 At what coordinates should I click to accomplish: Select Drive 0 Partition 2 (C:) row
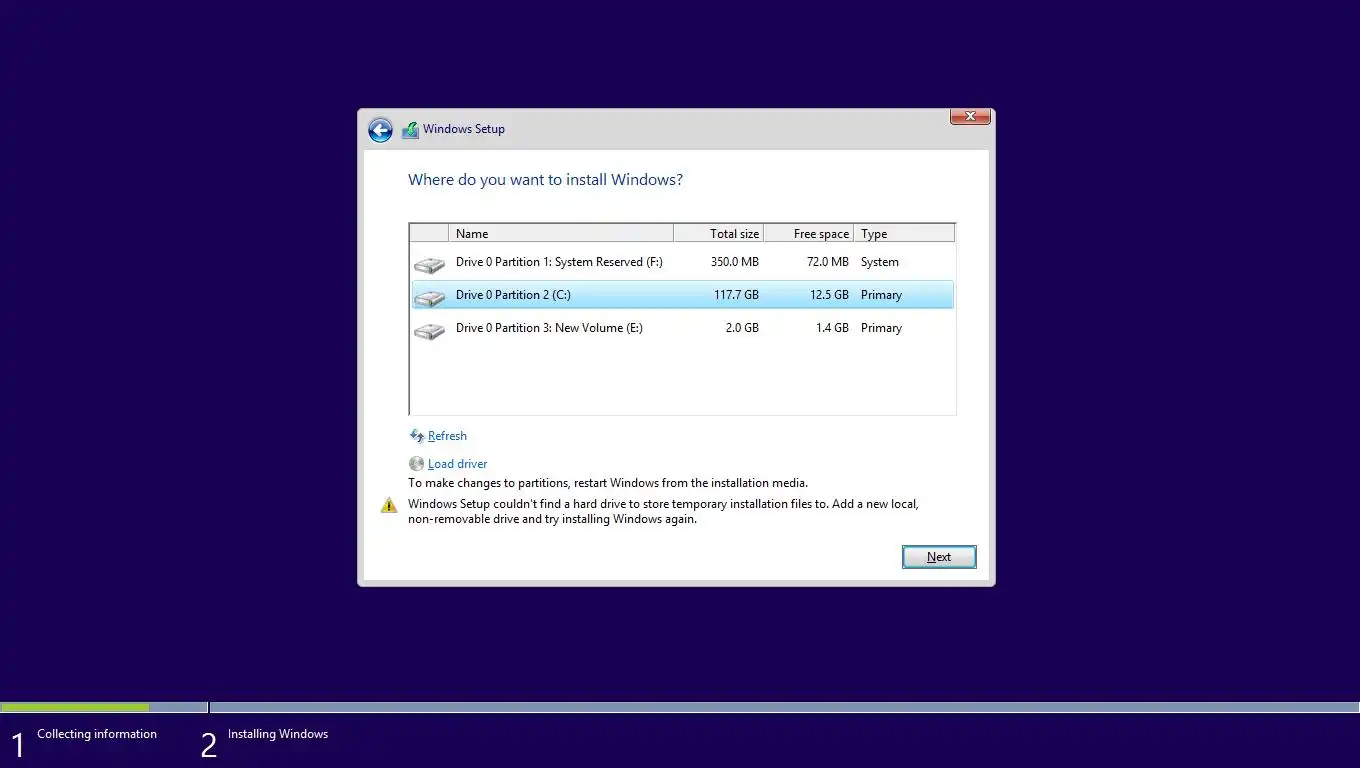[x=682, y=295]
